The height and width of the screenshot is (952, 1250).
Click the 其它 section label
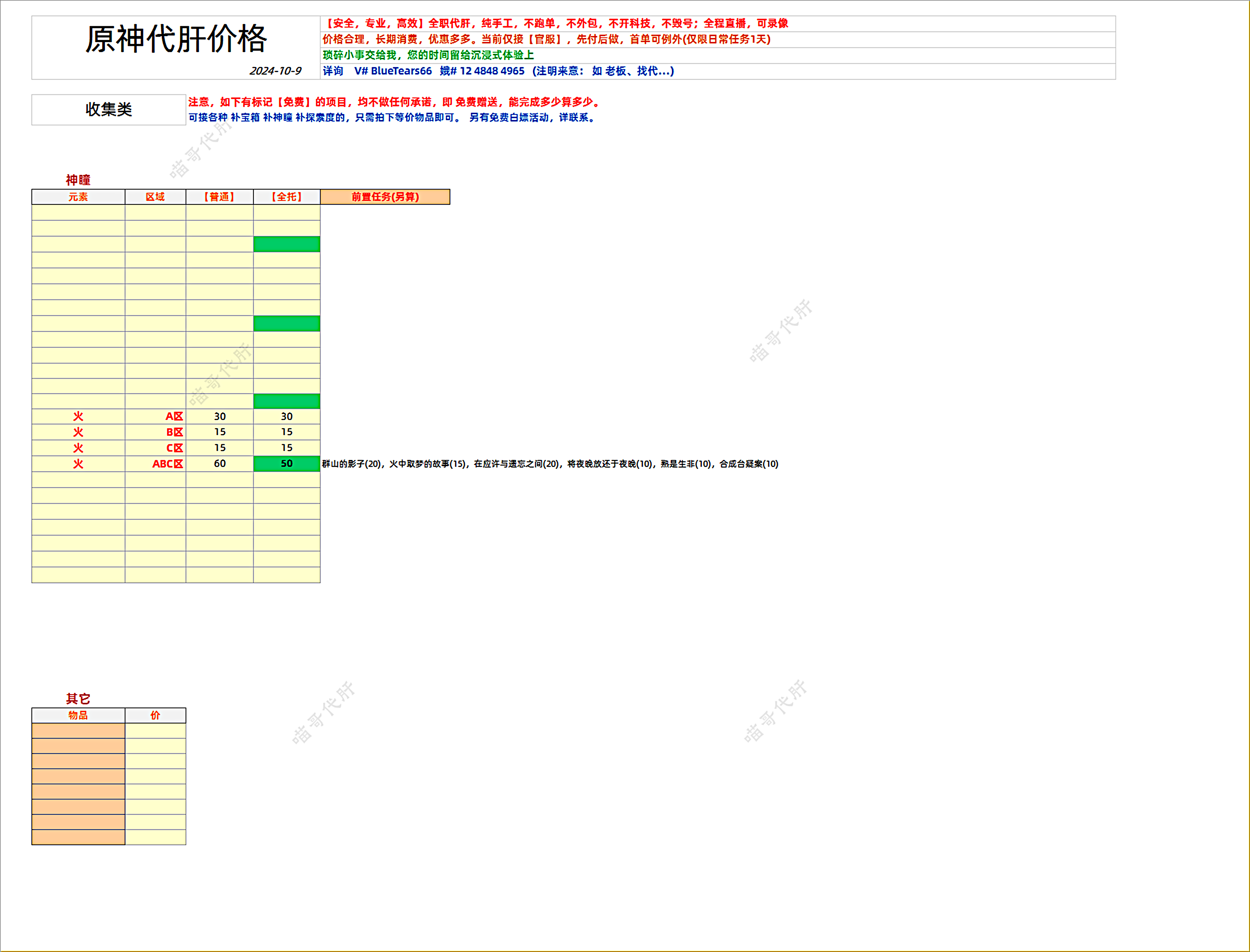click(x=78, y=699)
